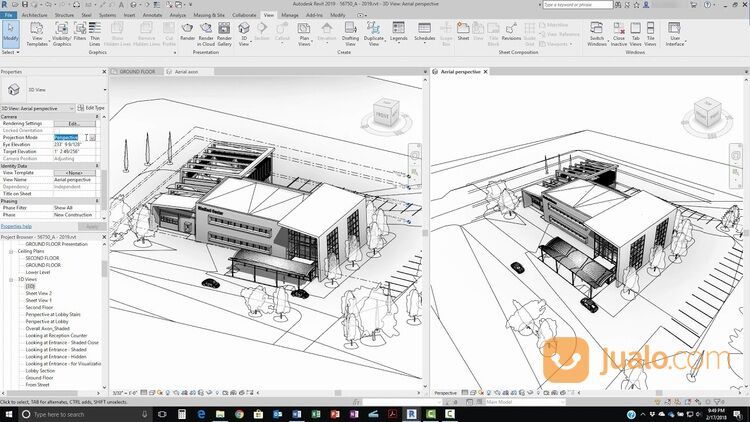Collapse the Identity Data group
750x422 pixels.
(x=97, y=166)
